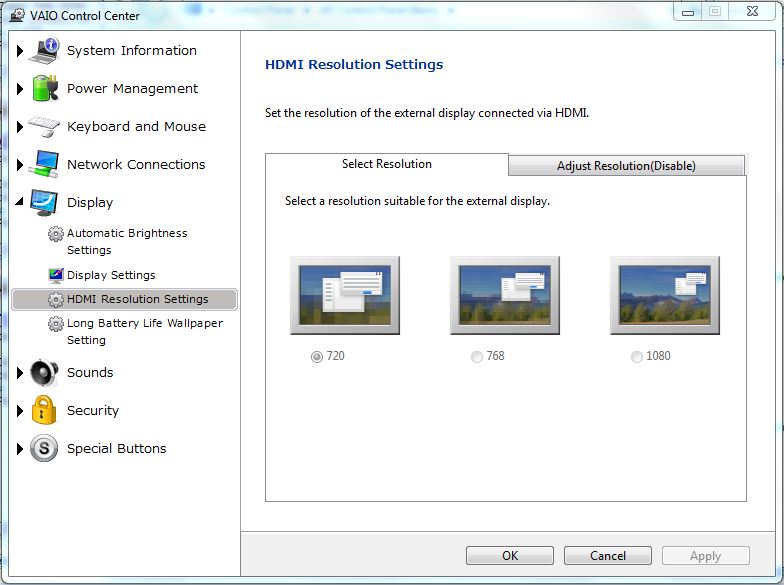Open Display Settings tree item
The image size is (784, 585).
point(111,275)
